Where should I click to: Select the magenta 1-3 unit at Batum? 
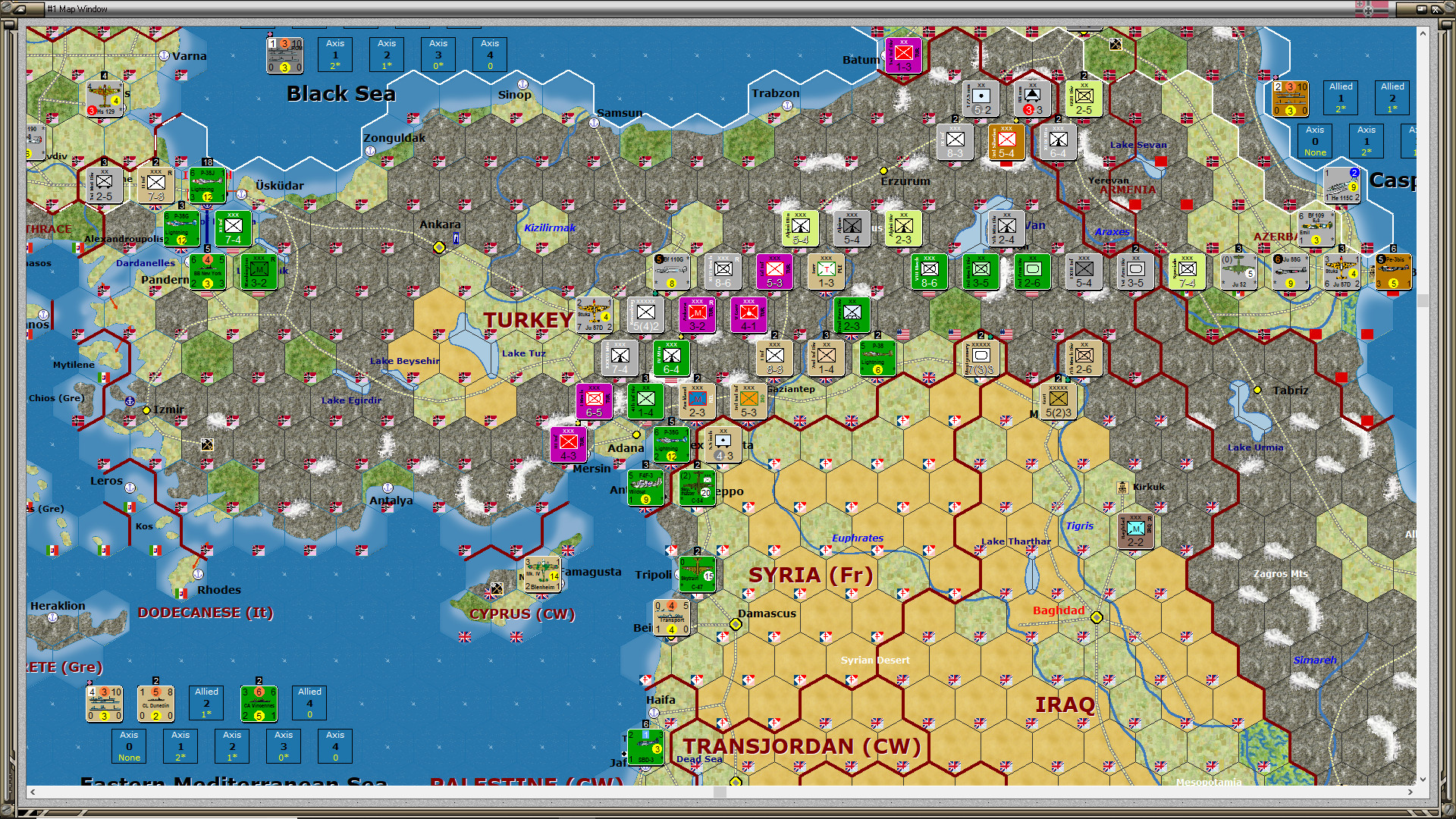(x=903, y=55)
